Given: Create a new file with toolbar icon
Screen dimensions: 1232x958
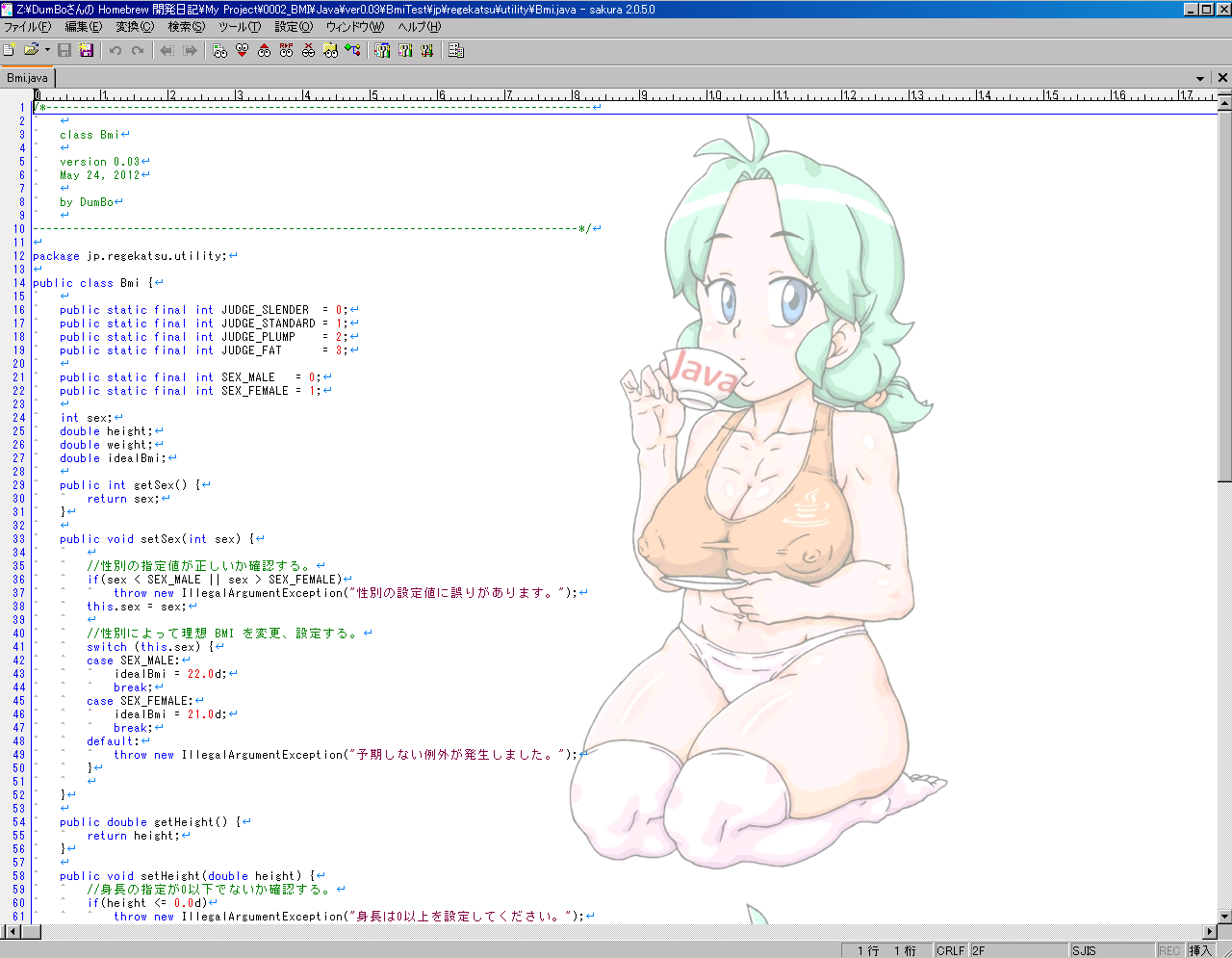Looking at the screenshot, I should click(x=9, y=50).
